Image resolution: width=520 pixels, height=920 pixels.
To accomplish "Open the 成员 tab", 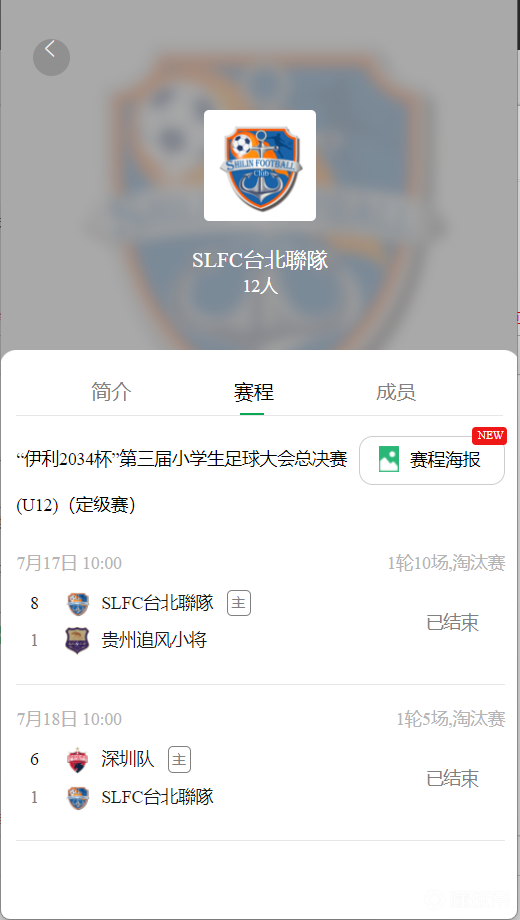I will tap(396, 391).
